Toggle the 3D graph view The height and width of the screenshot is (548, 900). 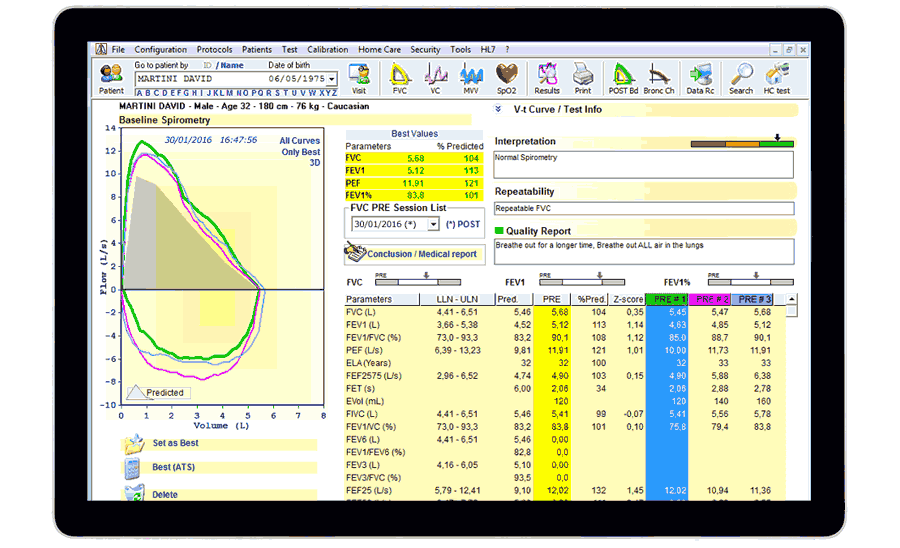tap(314, 162)
